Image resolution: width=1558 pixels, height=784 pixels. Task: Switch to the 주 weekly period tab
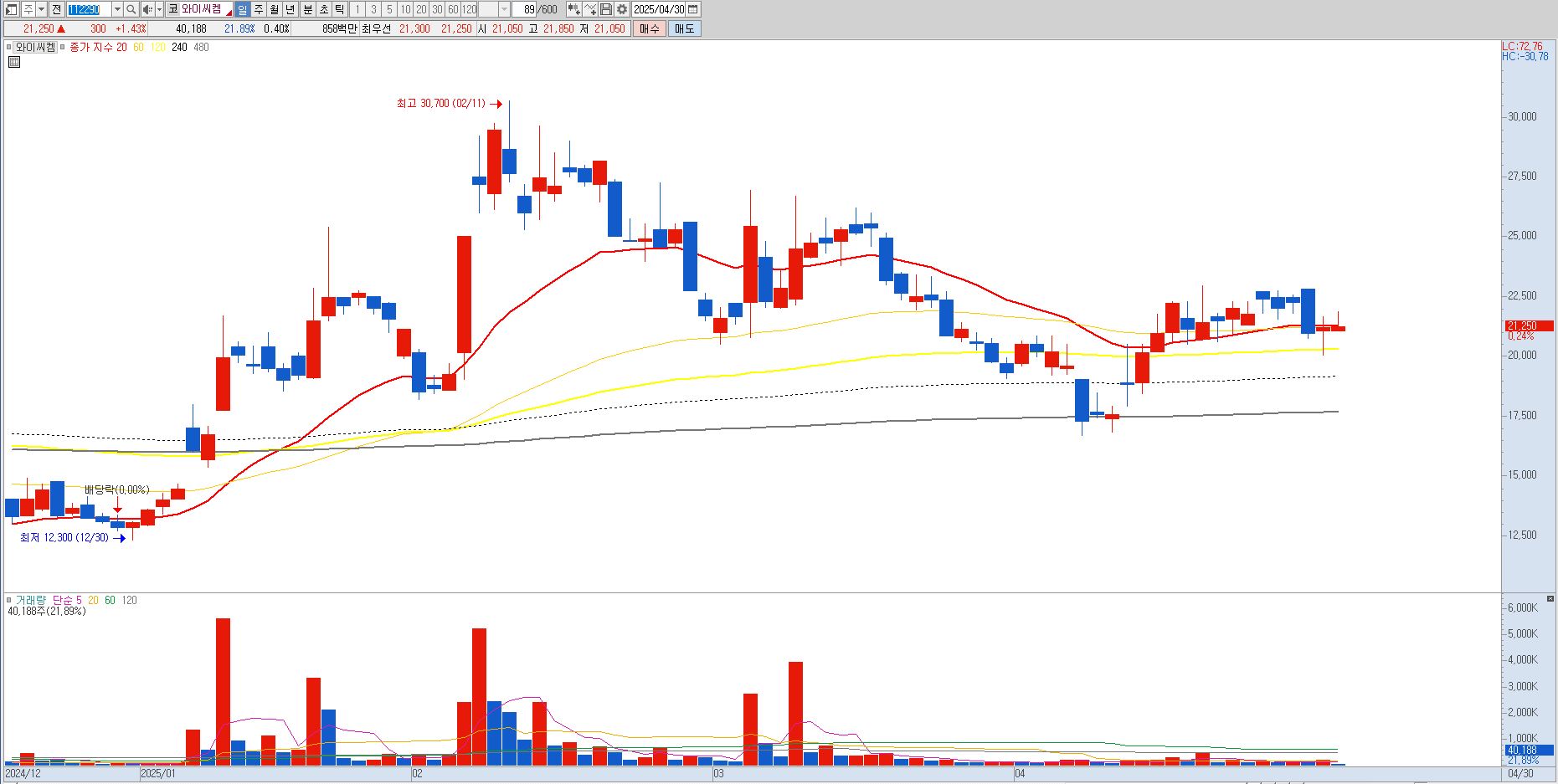pyautogui.click(x=259, y=9)
